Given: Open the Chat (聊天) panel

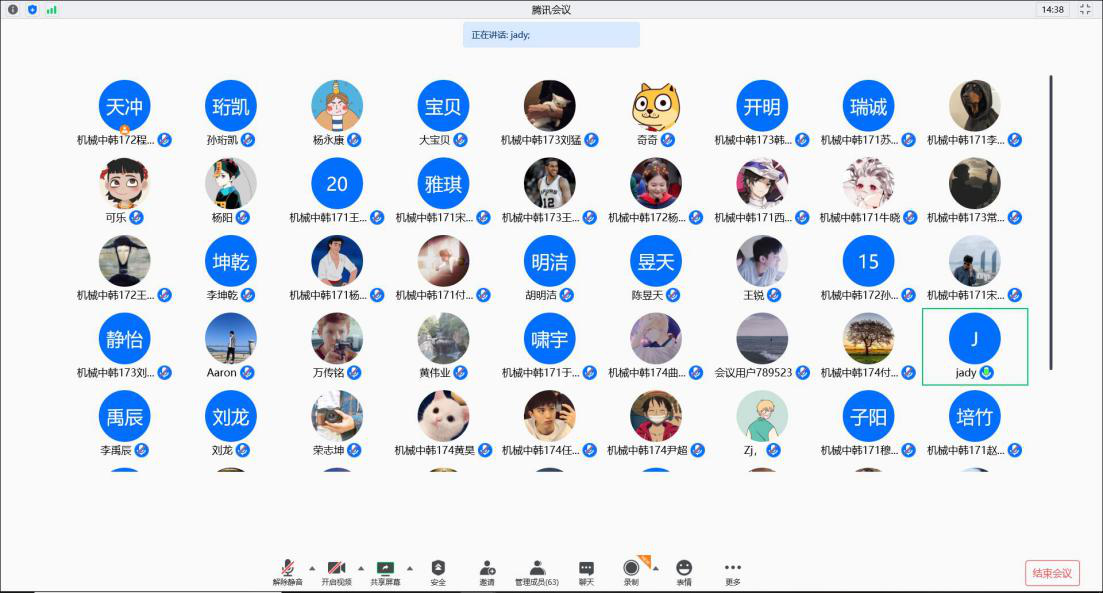Looking at the screenshot, I should coord(586,570).
